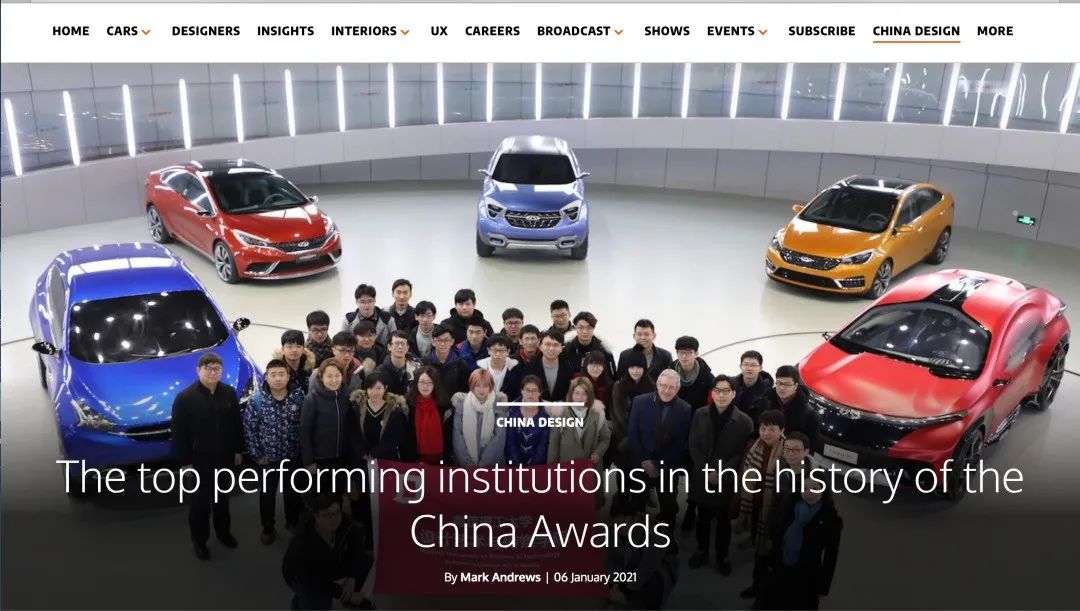
Task: Click the EVENTS menu label
Action: click(x=731, y=31)
